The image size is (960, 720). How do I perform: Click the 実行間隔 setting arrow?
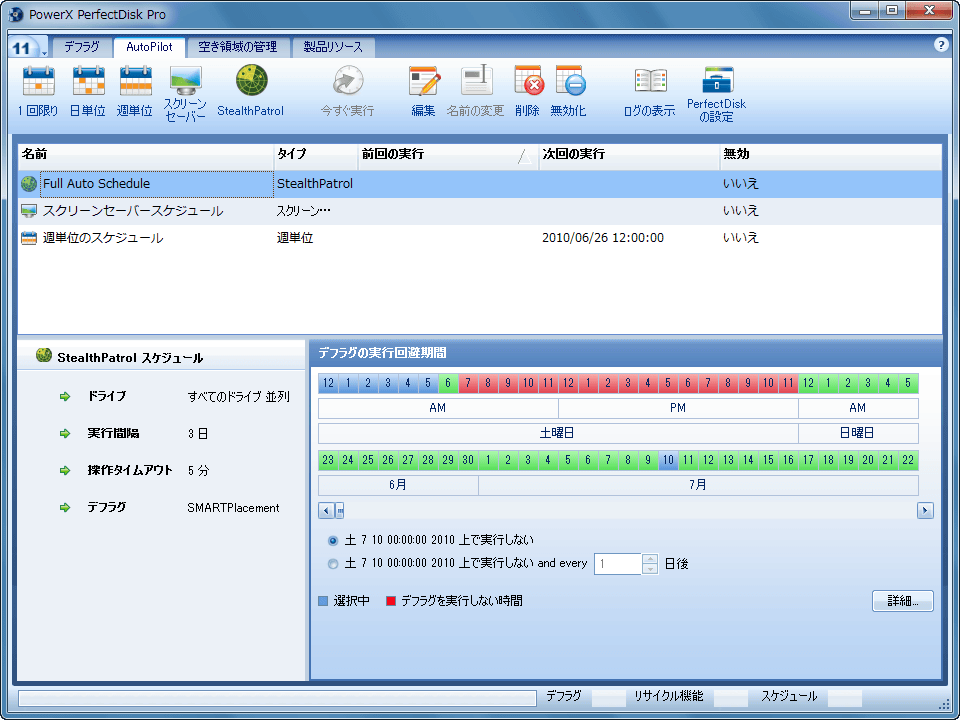pyautogui.click(x=65, y=433)
